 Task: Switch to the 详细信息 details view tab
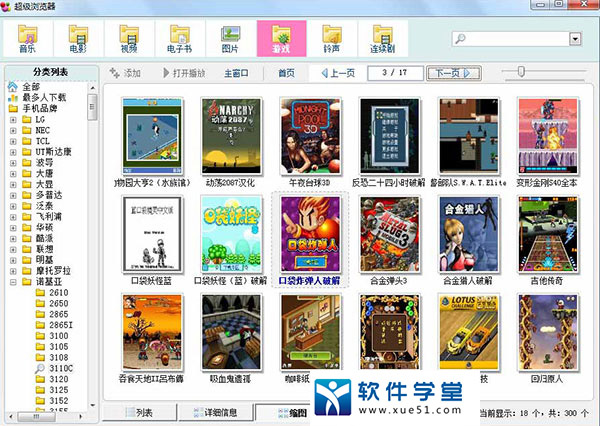(x=215, y=413)
